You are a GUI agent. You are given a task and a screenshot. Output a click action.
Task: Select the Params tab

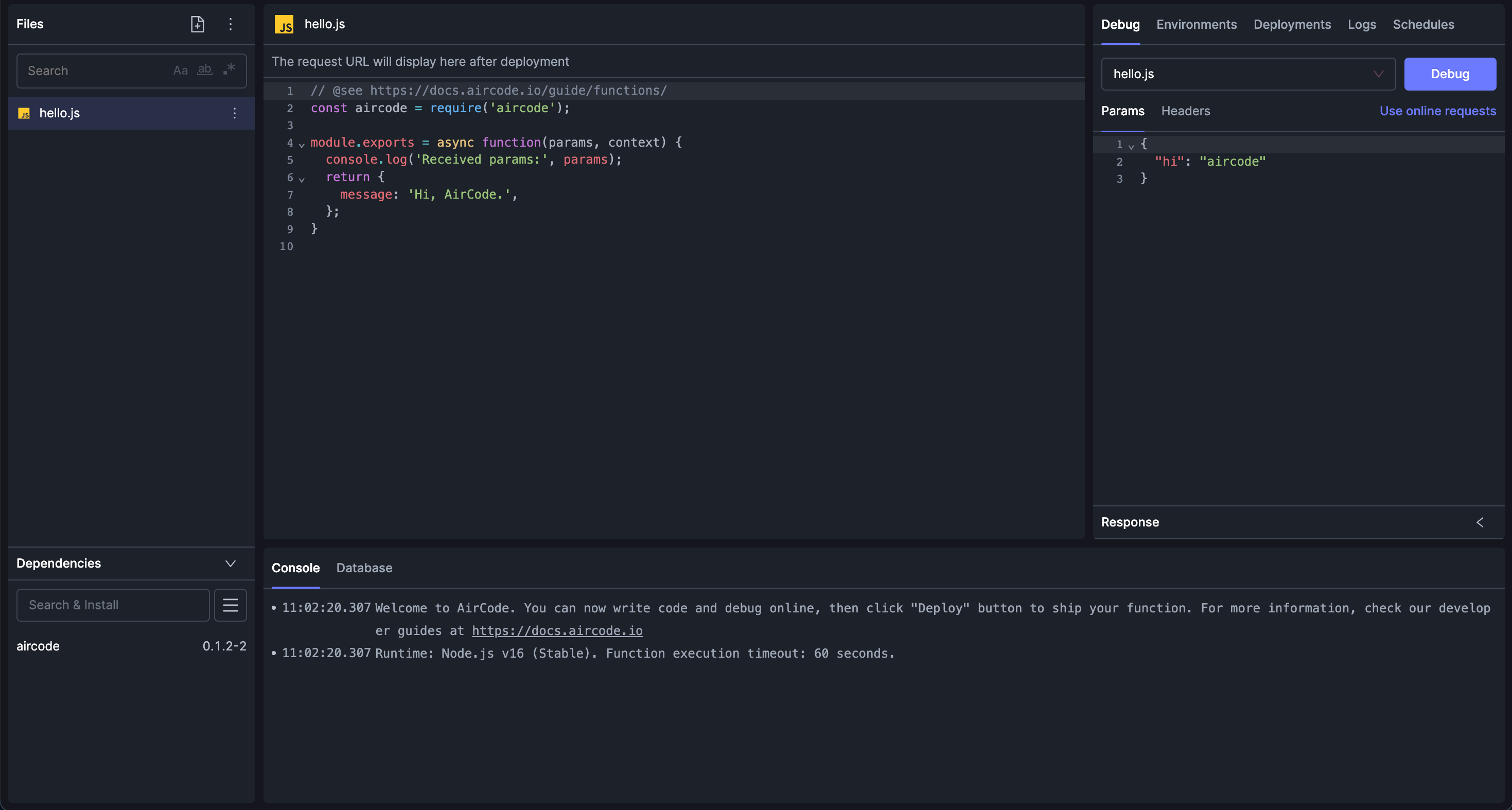(x=1122, y=111)
